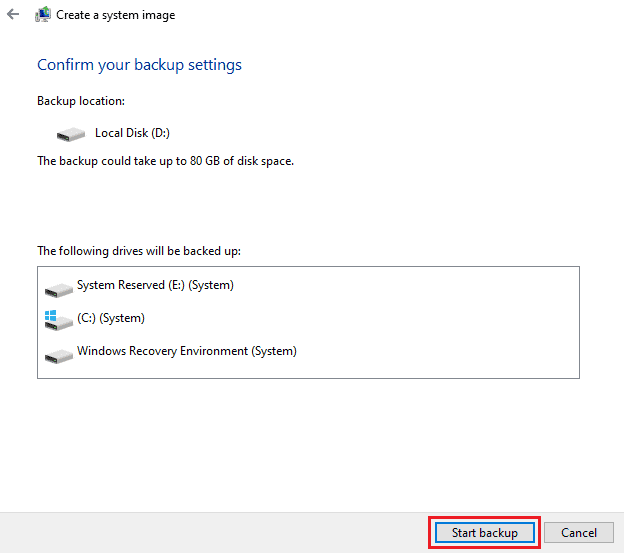The width and height of the screenshot is (624, 553).
Task: Click the 80 GB disk space message
Action: (166, 161)
